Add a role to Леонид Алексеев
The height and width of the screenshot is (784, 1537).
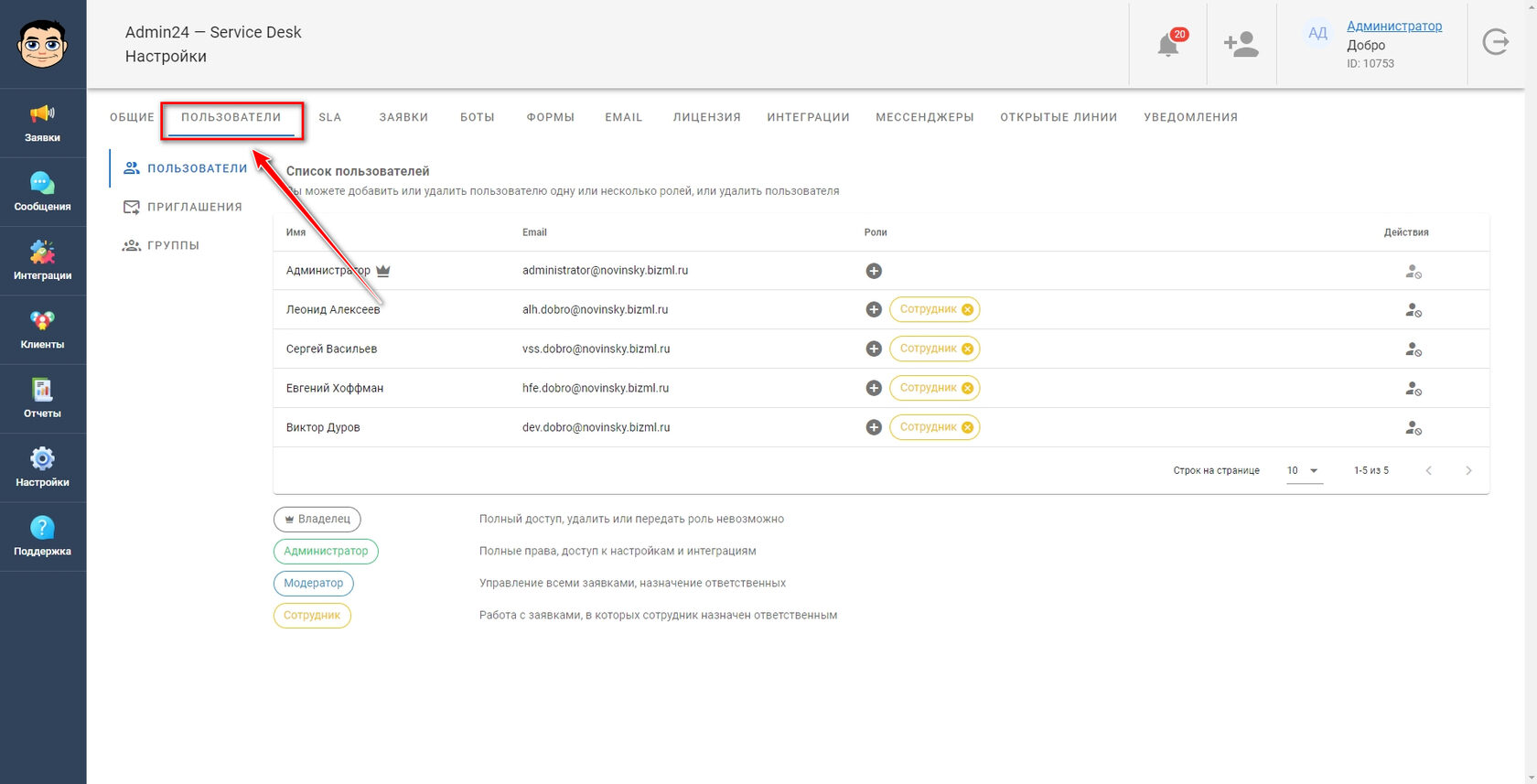[x=874, y=309]
